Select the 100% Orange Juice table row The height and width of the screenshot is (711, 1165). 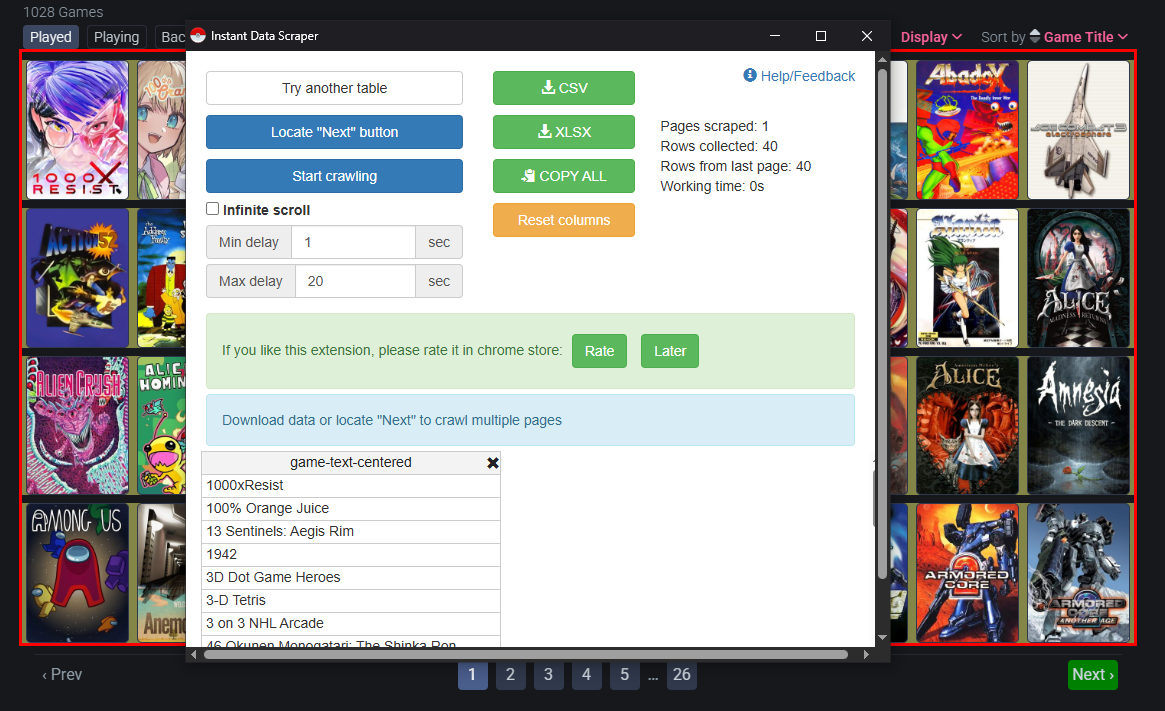[x=351, y=509]
